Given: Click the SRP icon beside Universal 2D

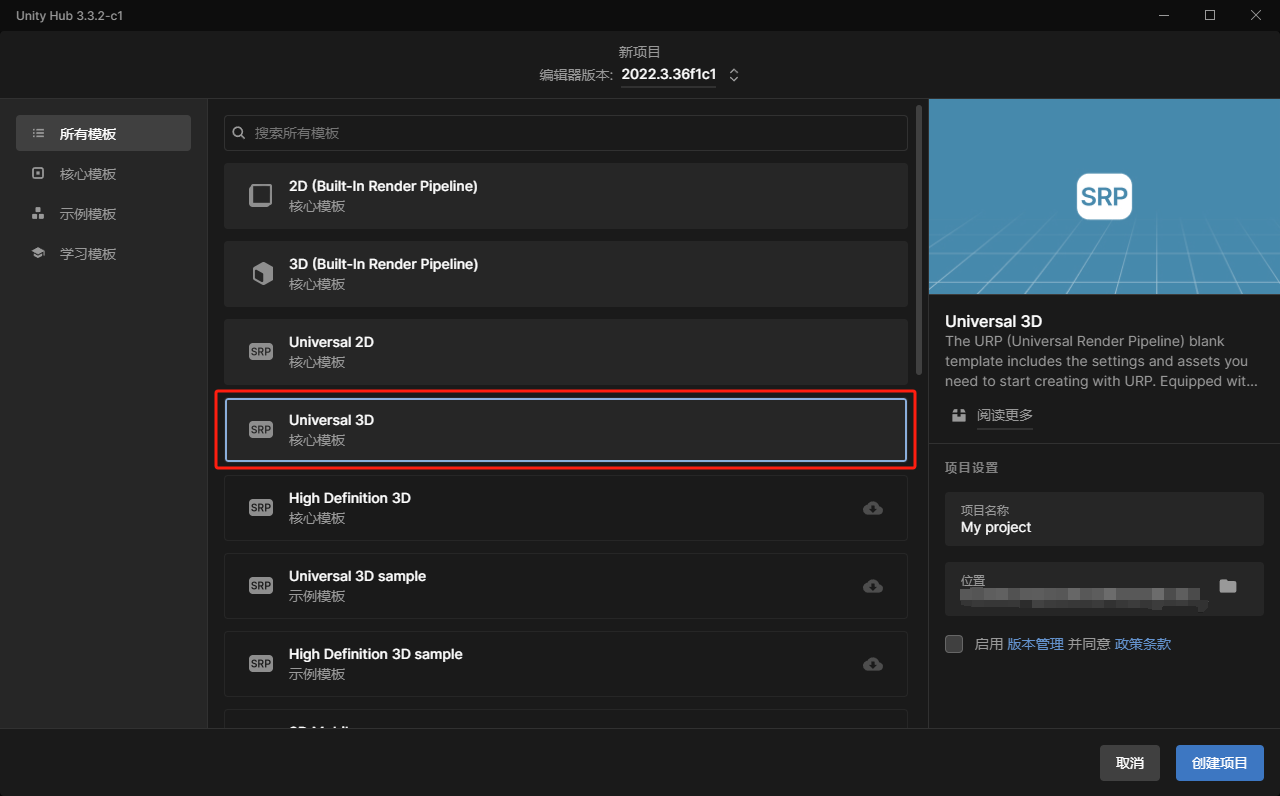Looking at the screenshot, I should pos(261,351).
